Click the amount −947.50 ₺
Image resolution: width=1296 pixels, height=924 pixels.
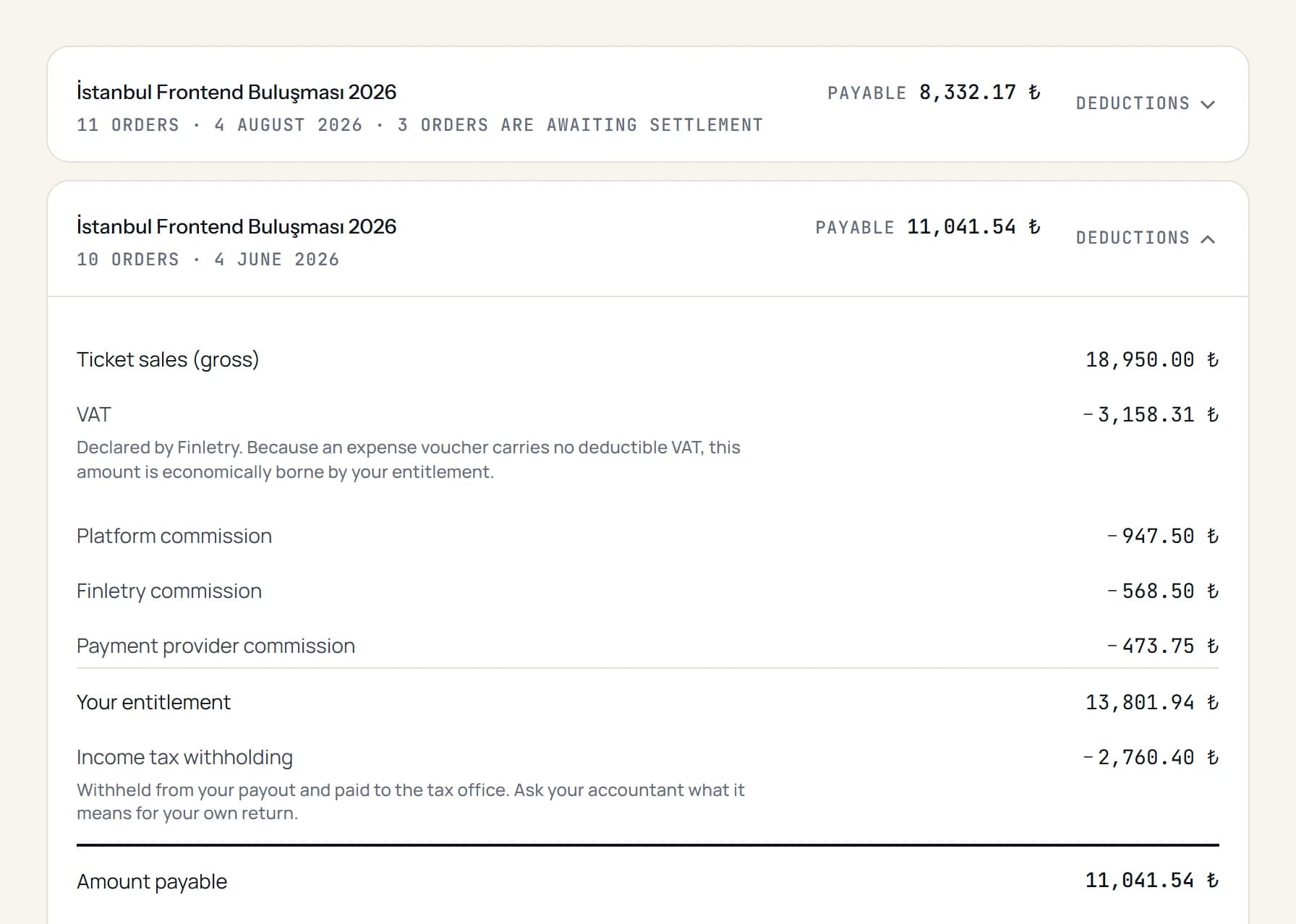(1163, 536)
